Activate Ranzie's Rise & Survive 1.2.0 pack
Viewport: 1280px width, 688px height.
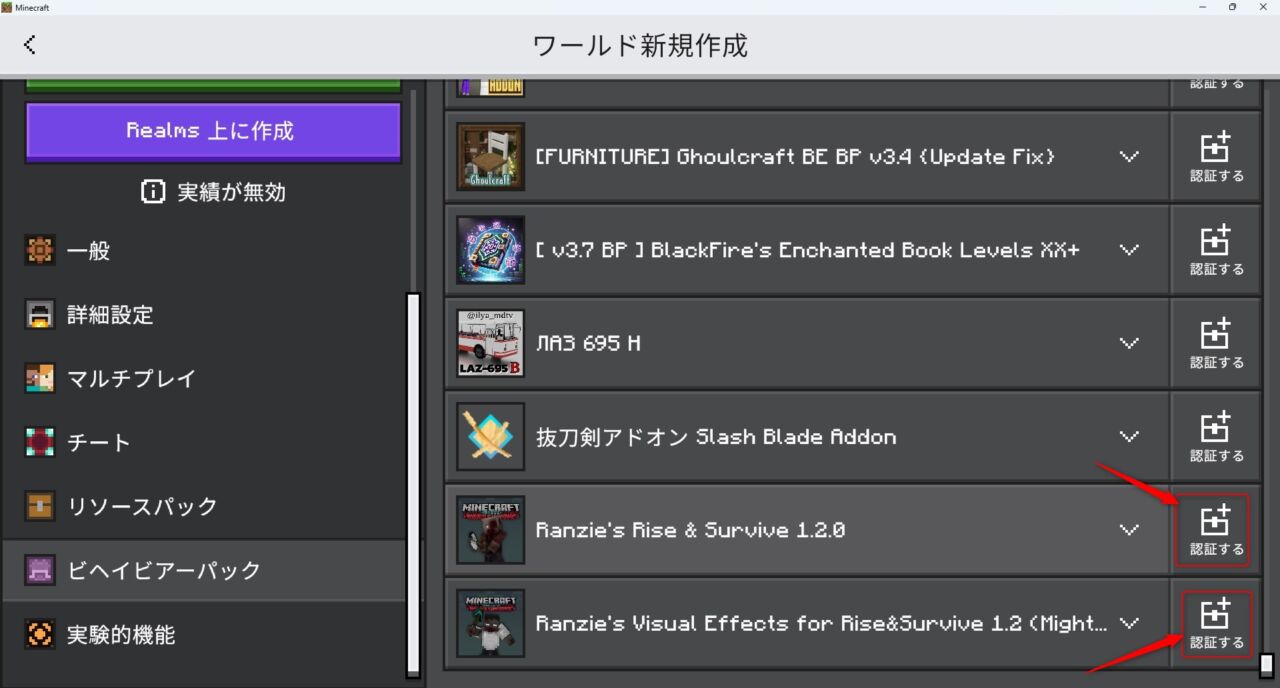coord(1216,530)
